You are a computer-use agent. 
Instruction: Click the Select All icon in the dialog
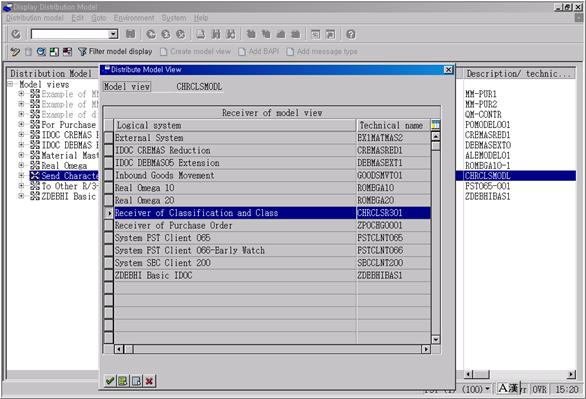[x=123, y=381]
